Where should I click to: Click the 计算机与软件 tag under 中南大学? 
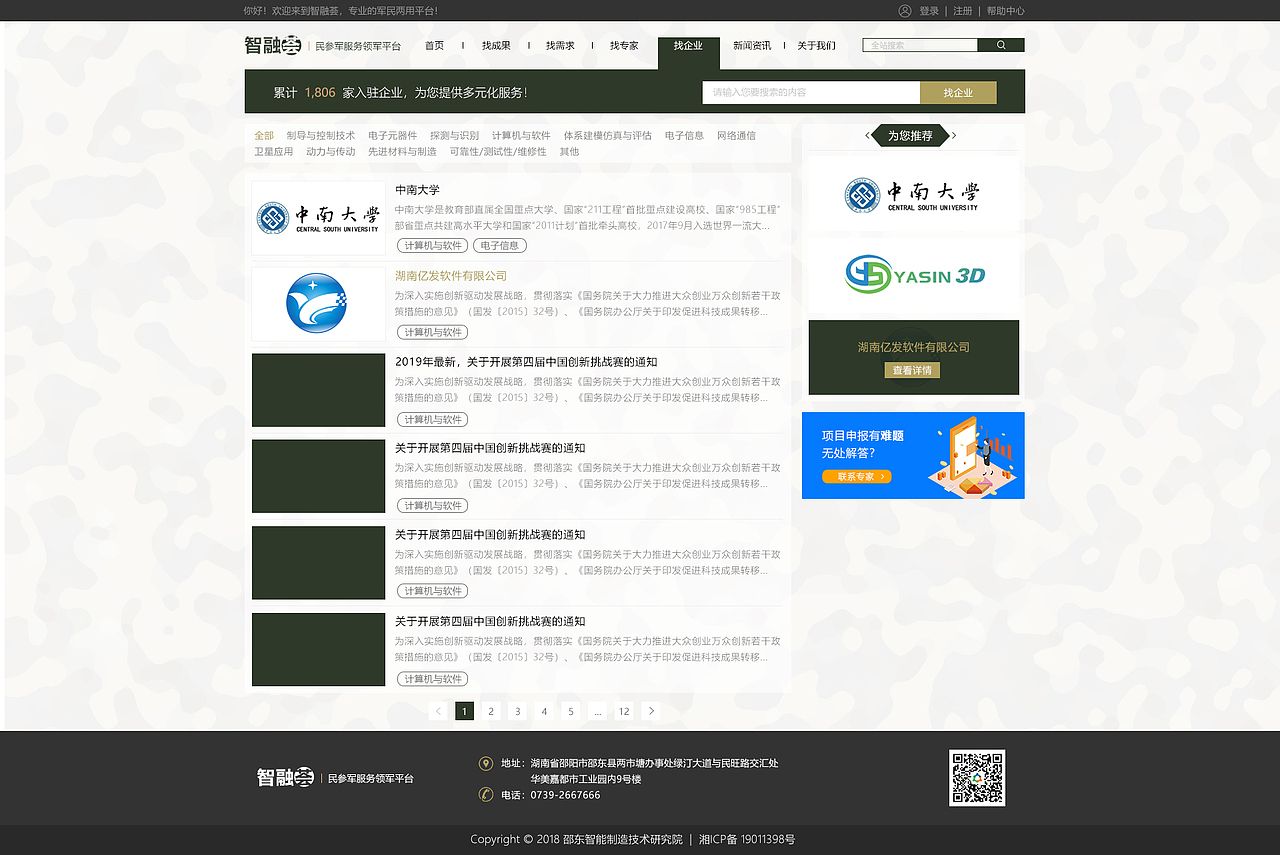(x=432, y=246)
